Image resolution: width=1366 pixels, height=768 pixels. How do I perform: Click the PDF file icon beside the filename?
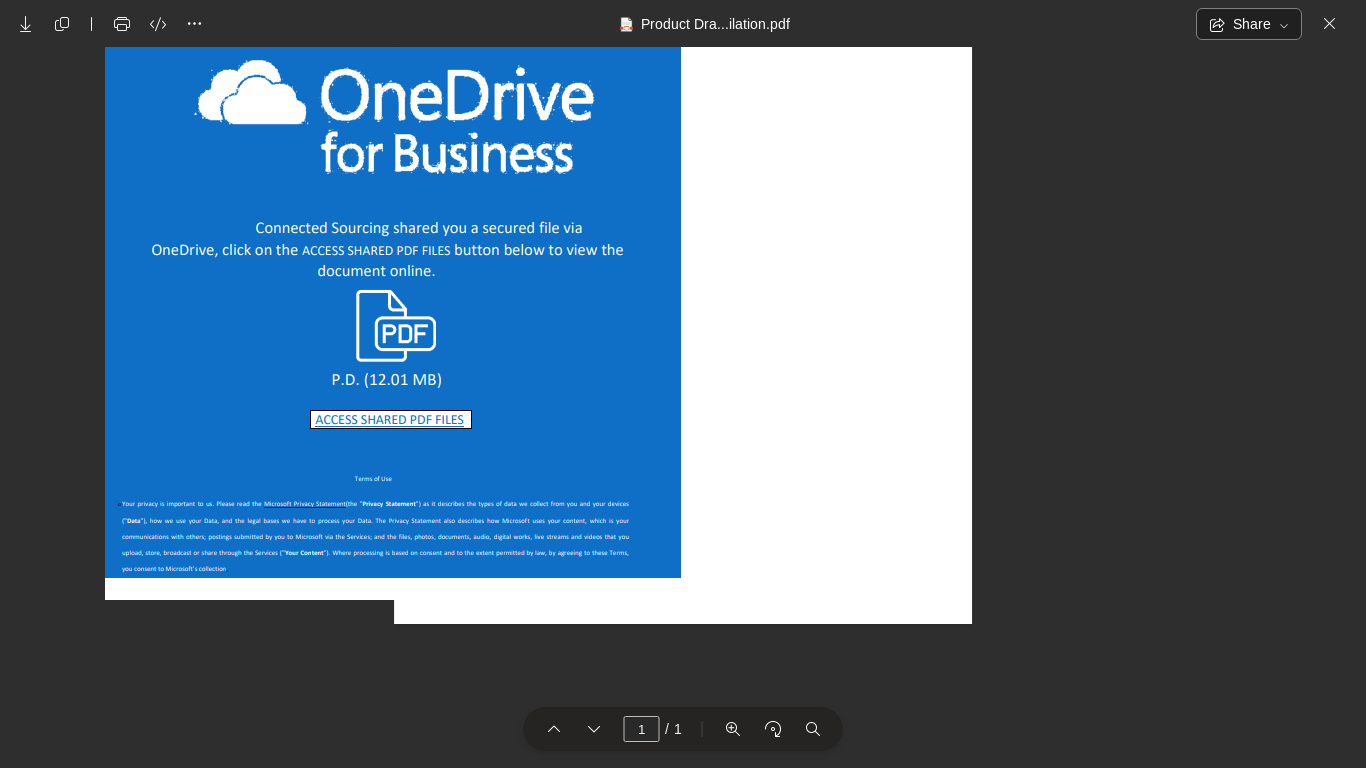pos(626,24)
